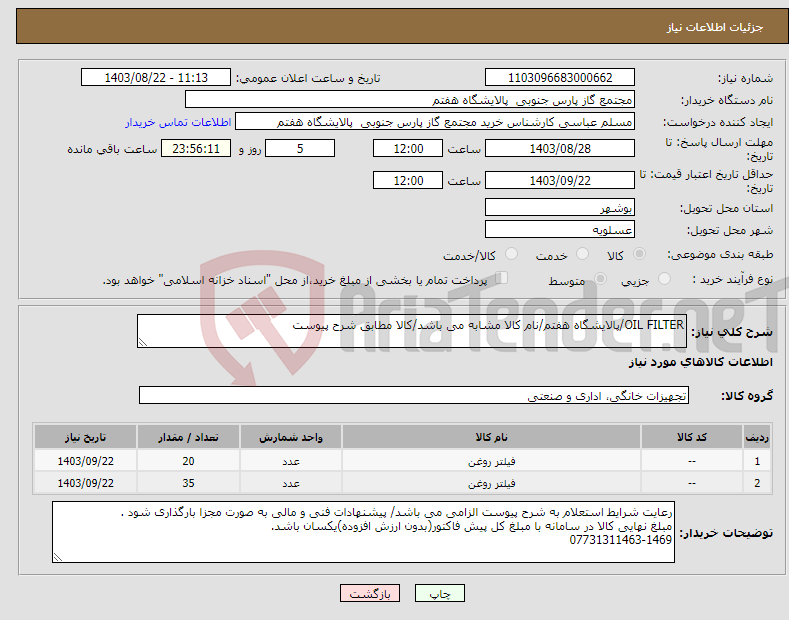Click the price validity time 12:00 field
The height and width of the screenshot is (620, 789).
pyautogui.click(x=408, y=180)
